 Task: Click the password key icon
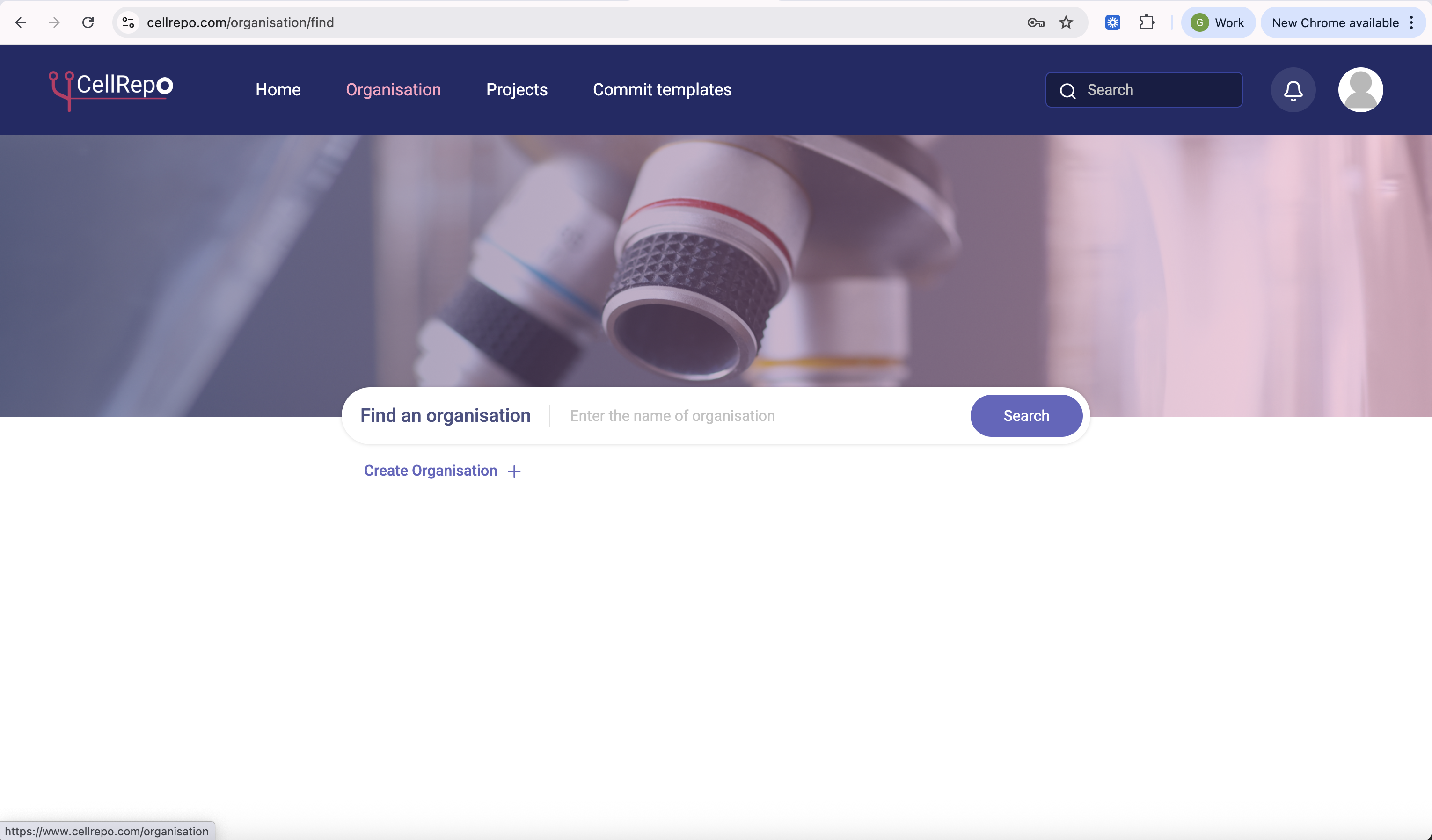coord(1035,23)
